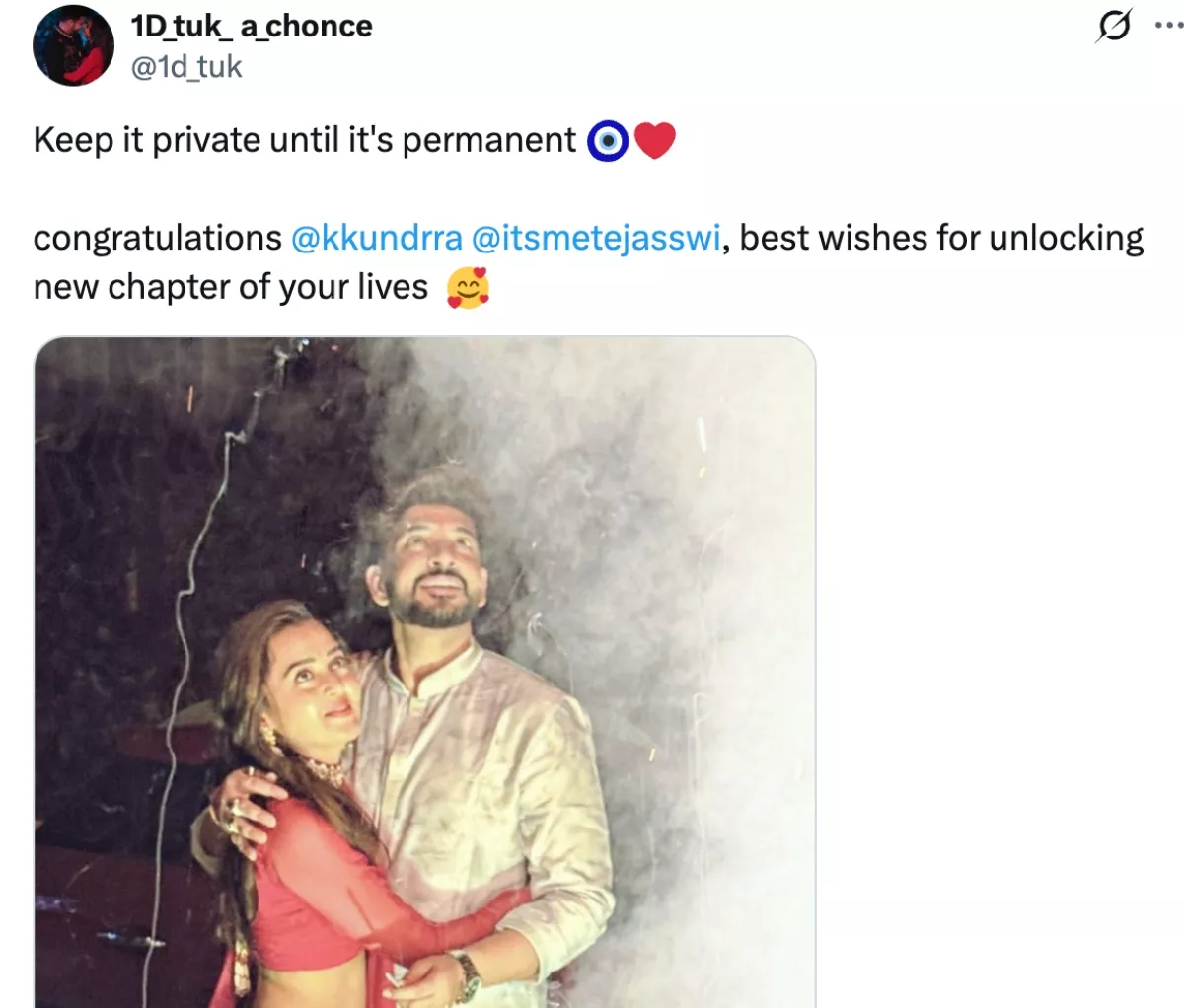The height and width of the screenshot is (1008, 1184).
Task: Click the "Keep it private" tweet line
Action: tap(304, 141)
